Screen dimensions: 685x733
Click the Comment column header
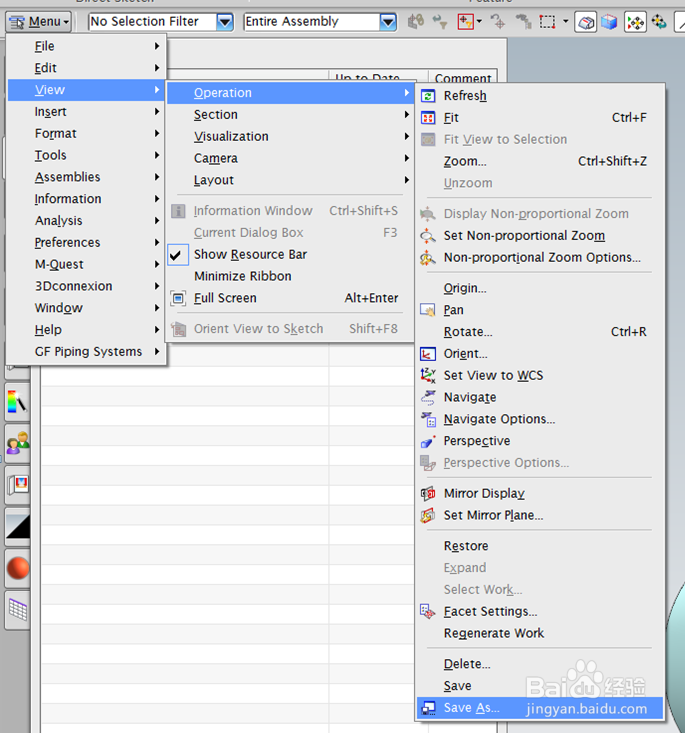tap(463, 77)
